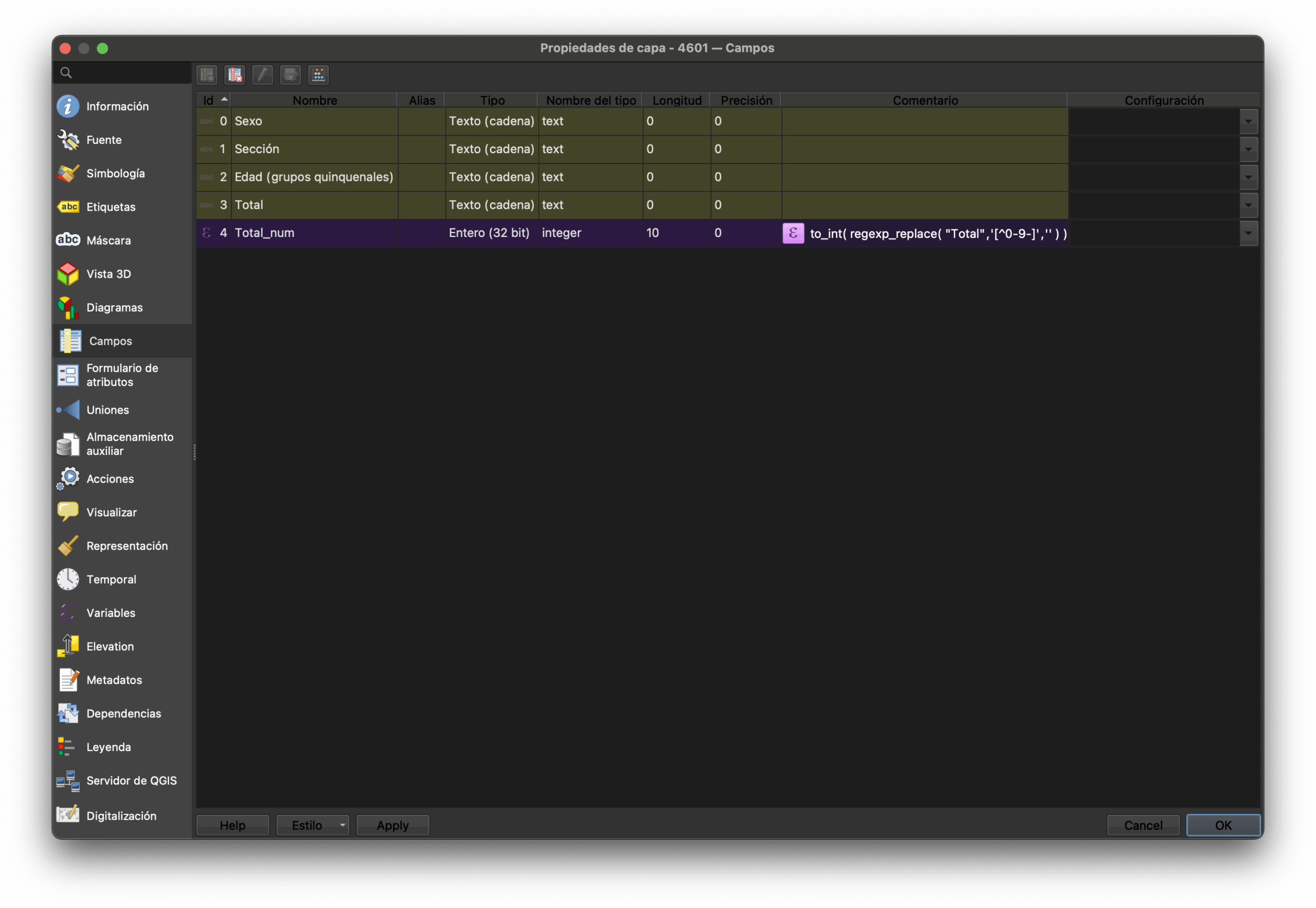Click the Configuración column header
1316x908 pixels.
tap(1164, 100)
